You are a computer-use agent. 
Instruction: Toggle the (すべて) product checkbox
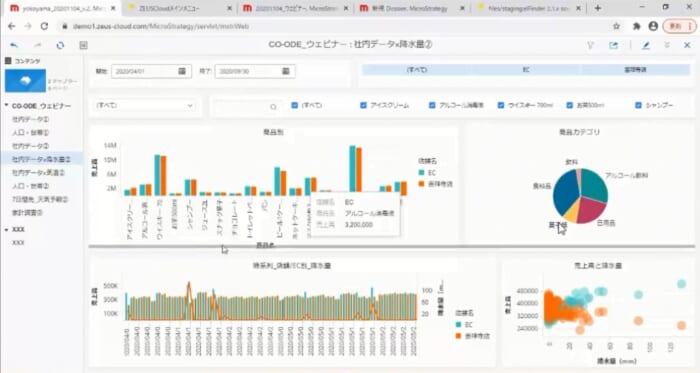(294, 105)
